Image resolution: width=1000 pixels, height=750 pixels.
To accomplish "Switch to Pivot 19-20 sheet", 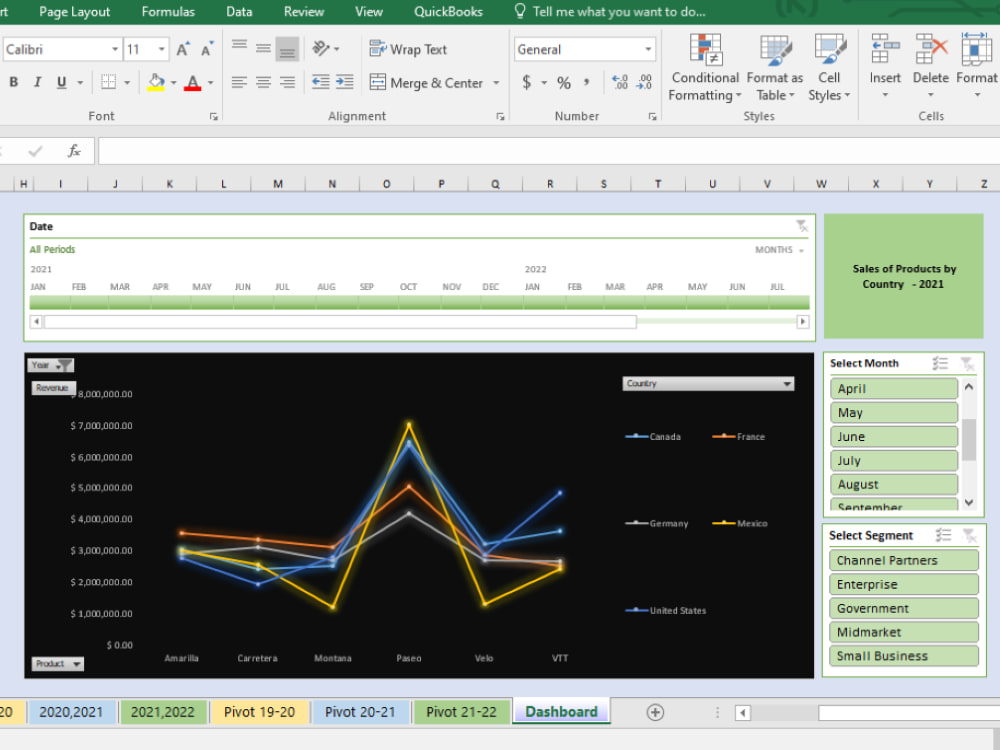I will pyautogui.click(x=260, y=712).
